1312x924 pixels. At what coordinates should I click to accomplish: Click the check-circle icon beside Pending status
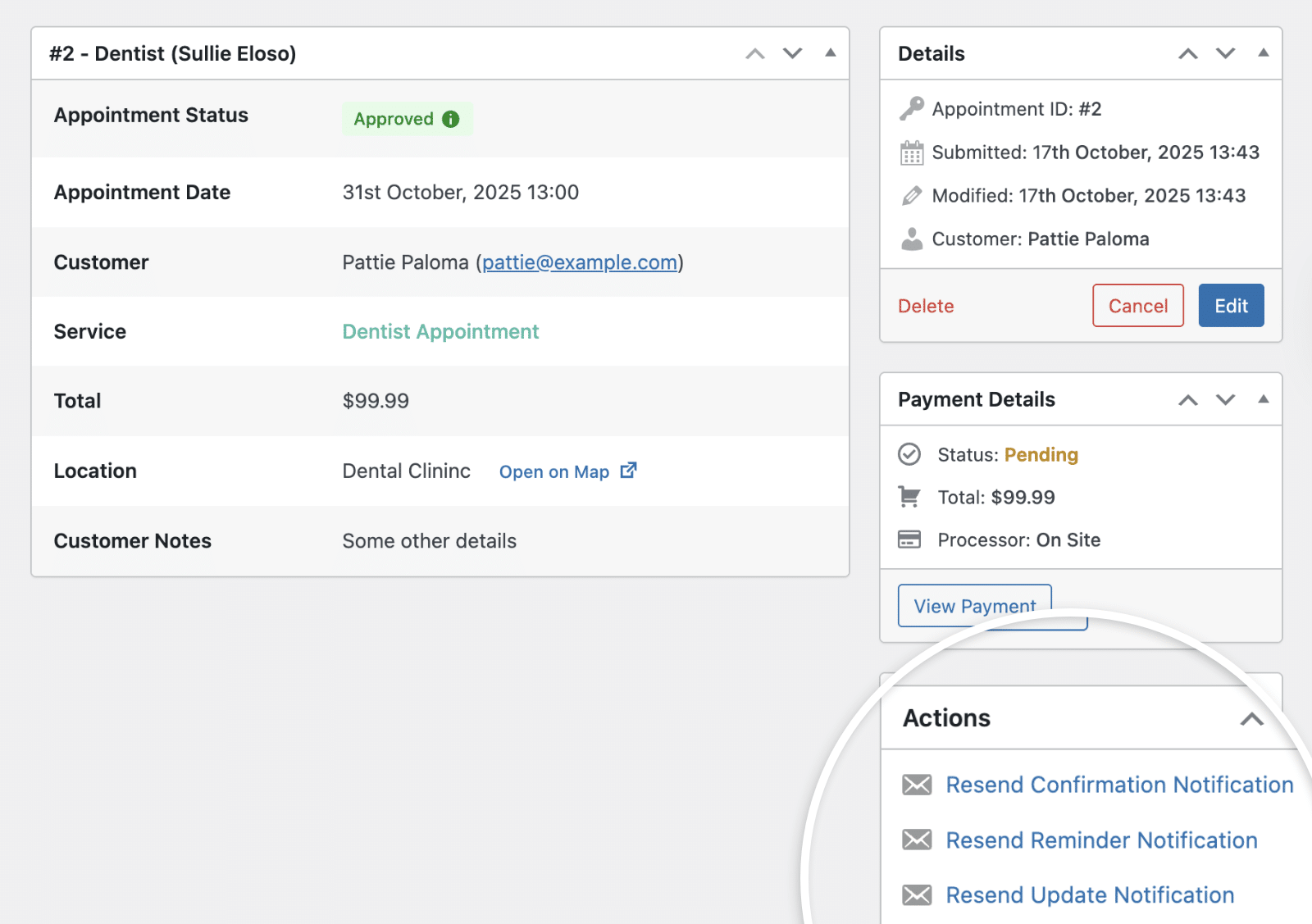910,454
